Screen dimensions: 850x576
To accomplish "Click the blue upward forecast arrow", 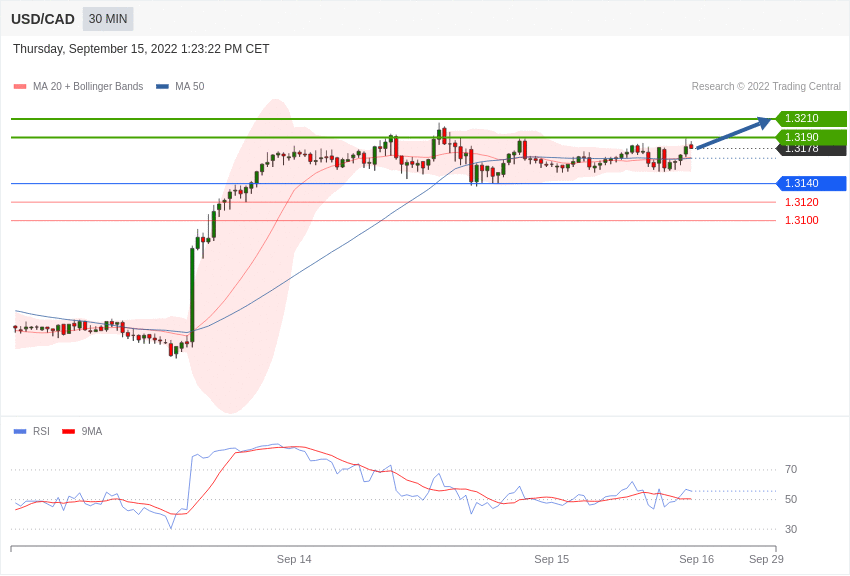I will pos(733,132).
